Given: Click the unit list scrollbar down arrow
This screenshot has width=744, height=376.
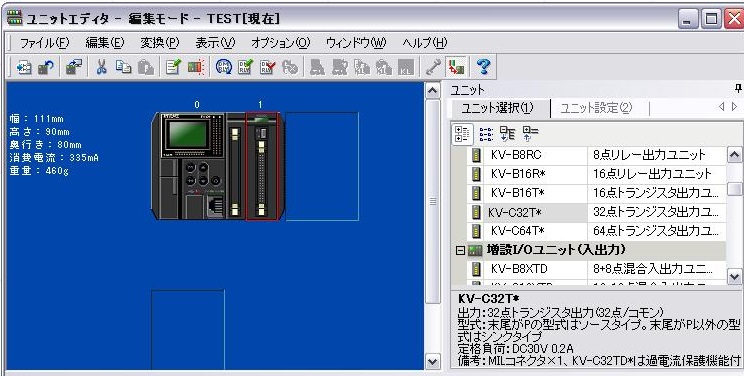Looking at the screenshot, I should tap(734, 277).
